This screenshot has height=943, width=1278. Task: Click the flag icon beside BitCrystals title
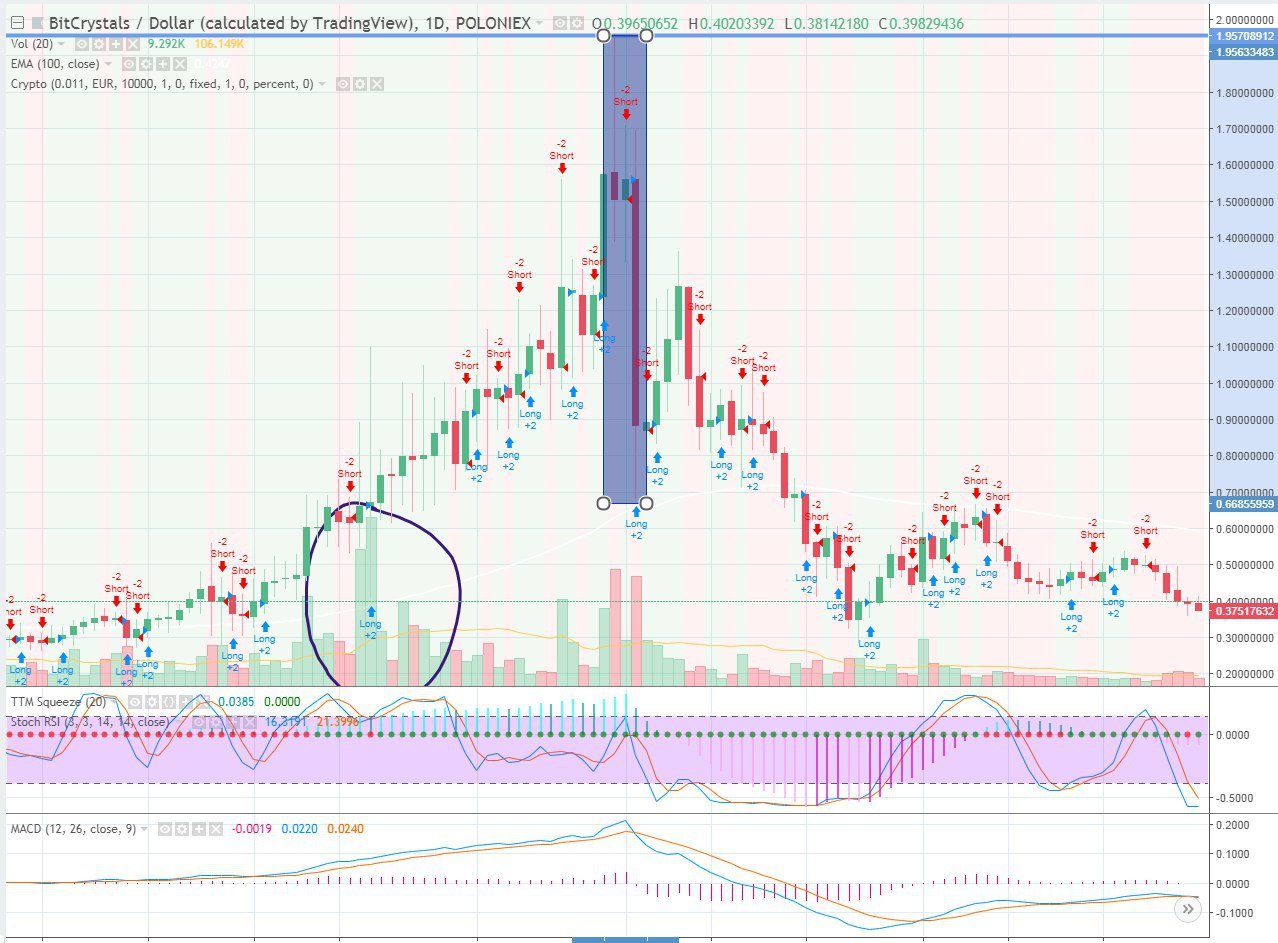pos(38,23)
